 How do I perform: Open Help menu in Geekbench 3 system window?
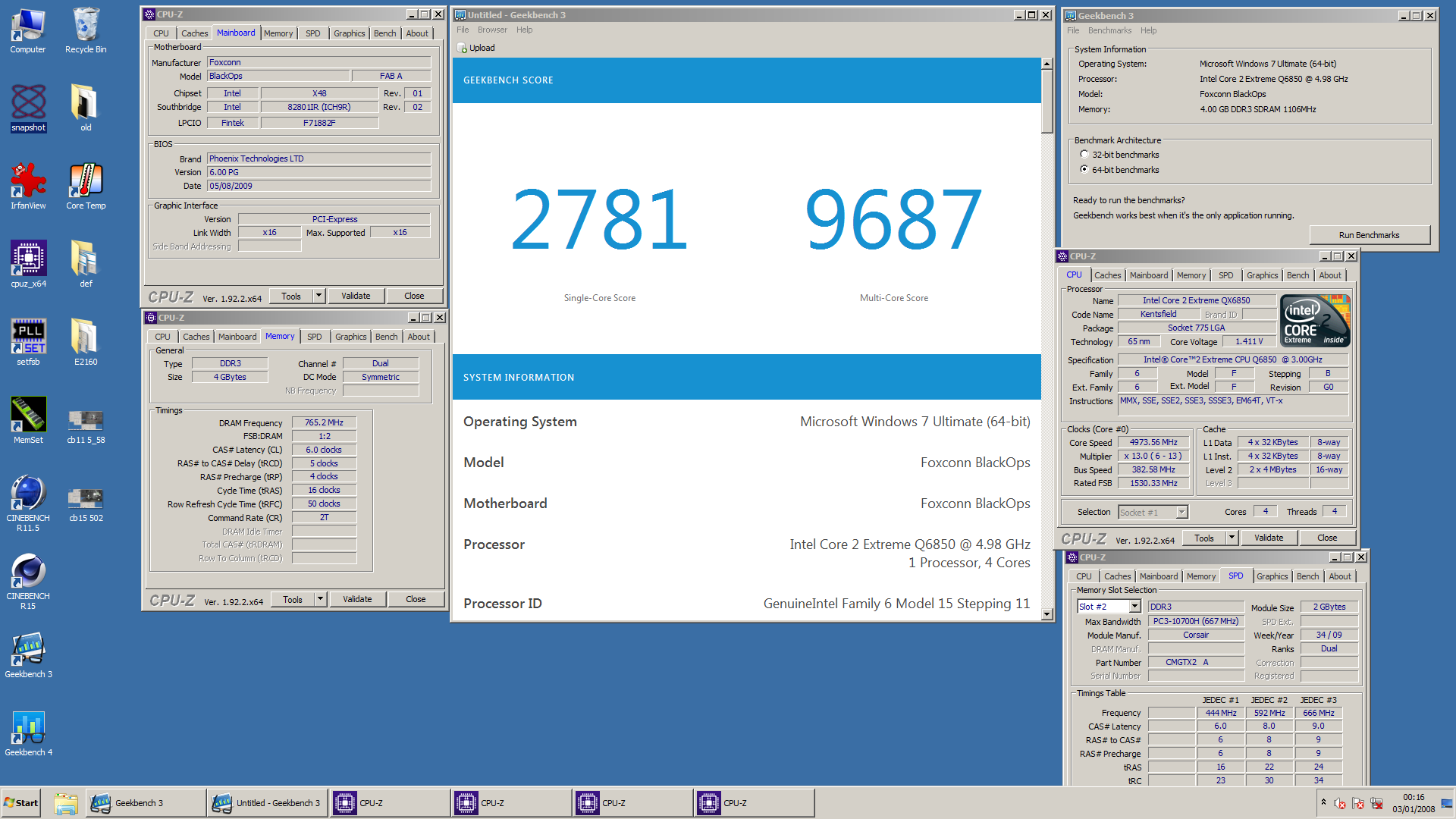pyautogui.click(x=1149, y=30)
